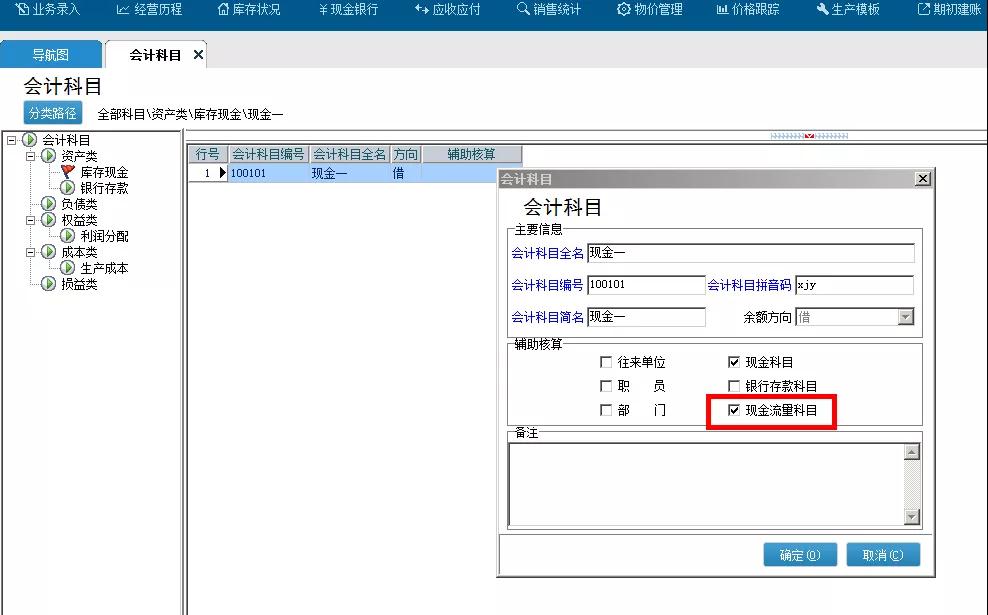Confirm with the 确定 button
Viewport: 988px width, 615px height.
click(x=799, y=555)
